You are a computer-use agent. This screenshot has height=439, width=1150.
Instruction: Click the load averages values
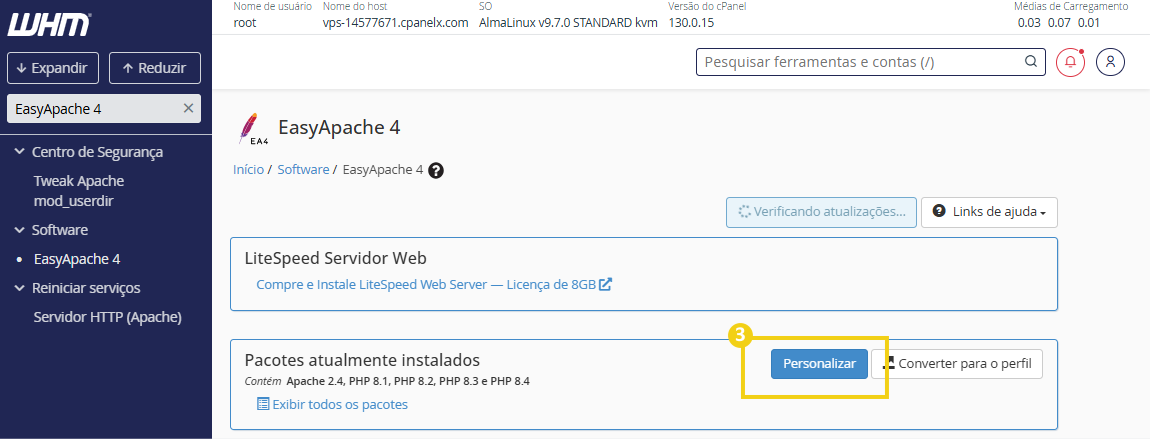1059,22
